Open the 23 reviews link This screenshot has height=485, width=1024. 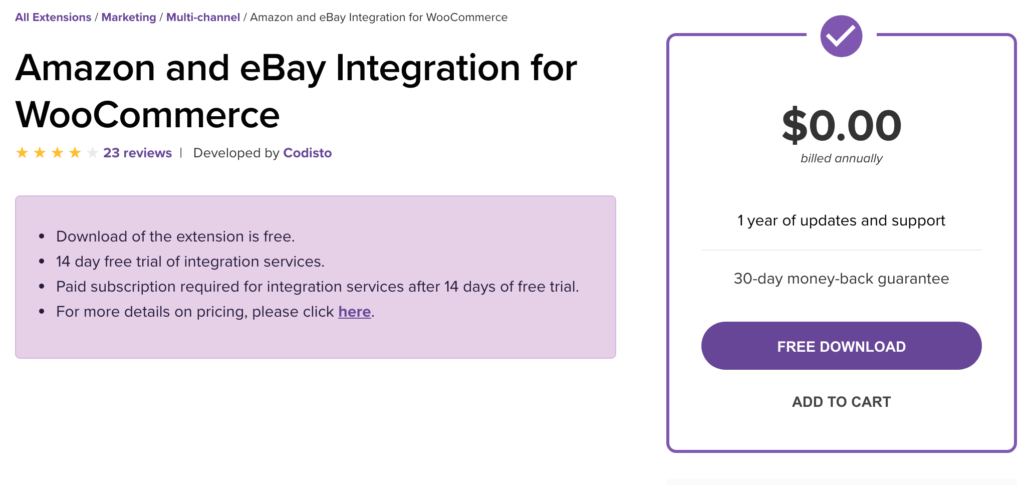click(137, 153)
